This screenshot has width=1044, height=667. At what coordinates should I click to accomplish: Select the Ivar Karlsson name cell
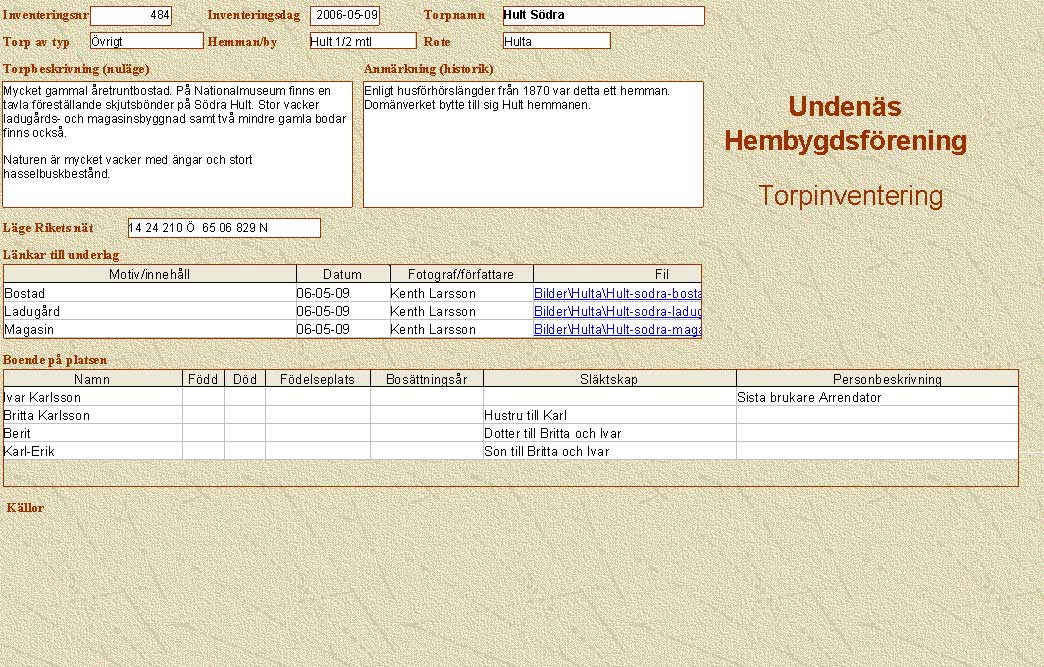[x=92, y=398]
